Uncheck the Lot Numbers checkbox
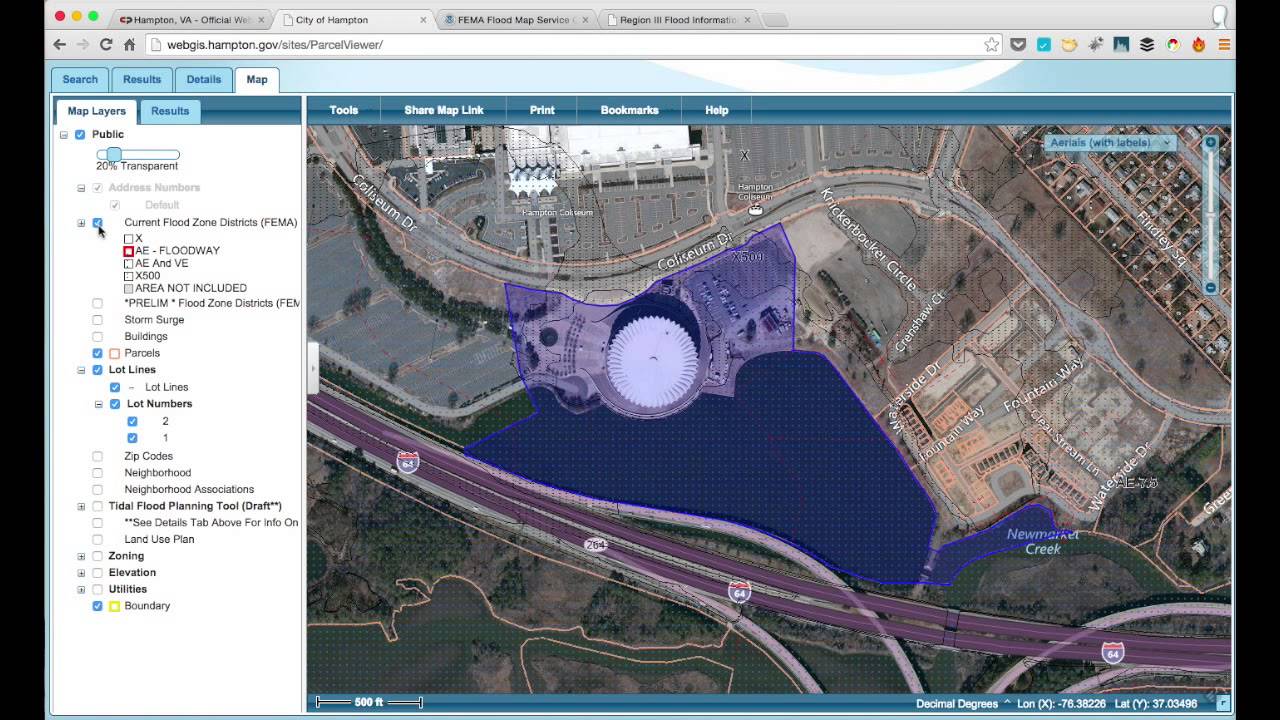The height and width of the screenshot is (720, 1280). pyautogui.click(x=115, y=404)
